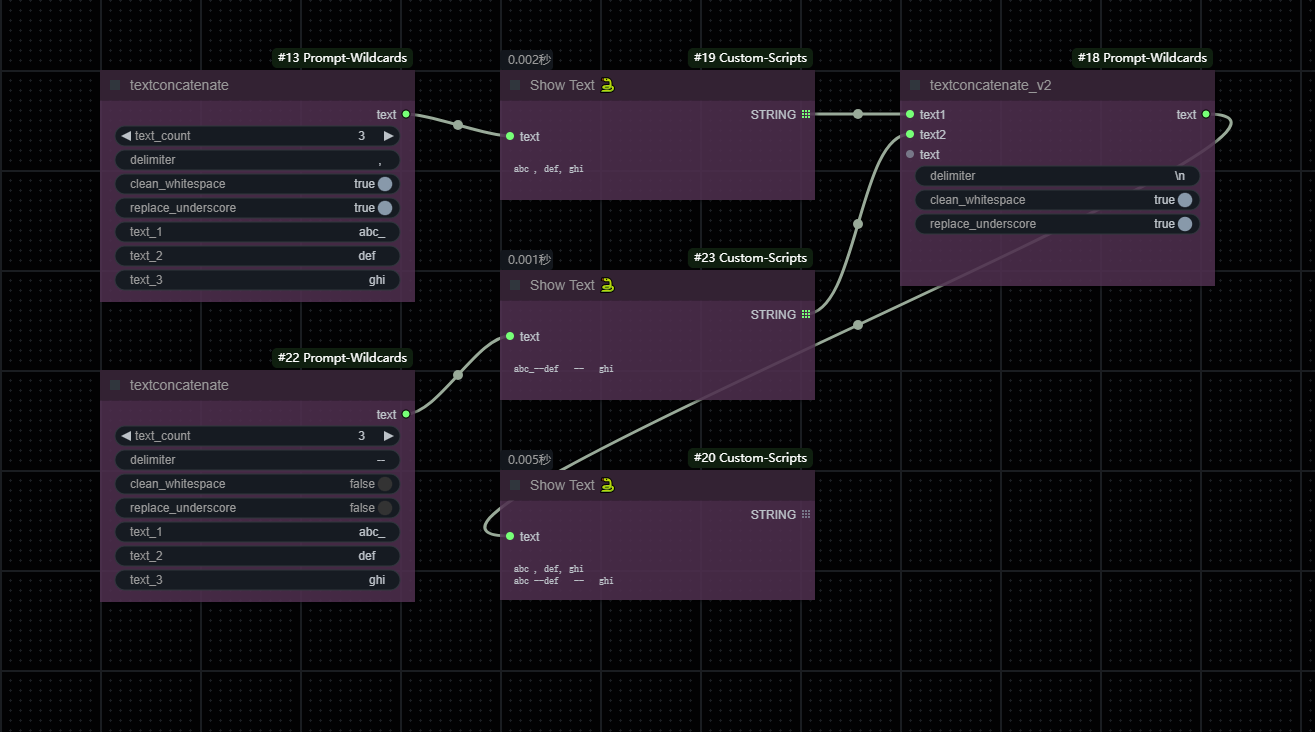
Task: Click the snake icon on Show Text node #19
Action: [x=607, y=85]
